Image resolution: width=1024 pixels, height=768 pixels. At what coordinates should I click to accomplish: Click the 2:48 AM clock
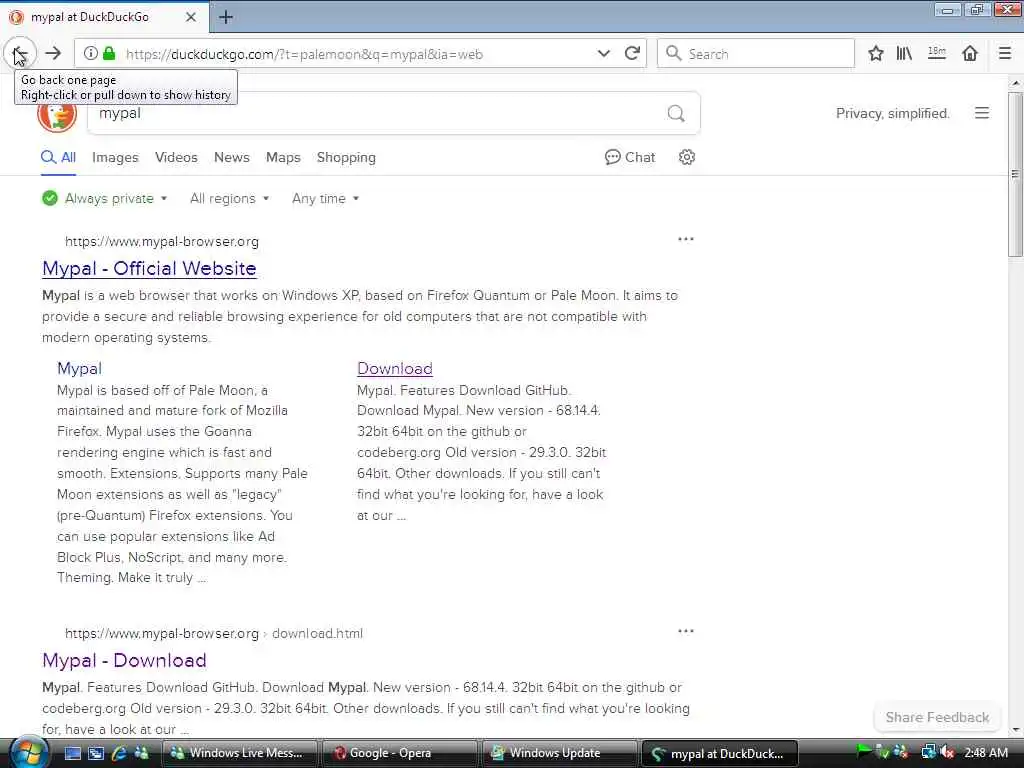pyautogui.click(x=986, y=752)
